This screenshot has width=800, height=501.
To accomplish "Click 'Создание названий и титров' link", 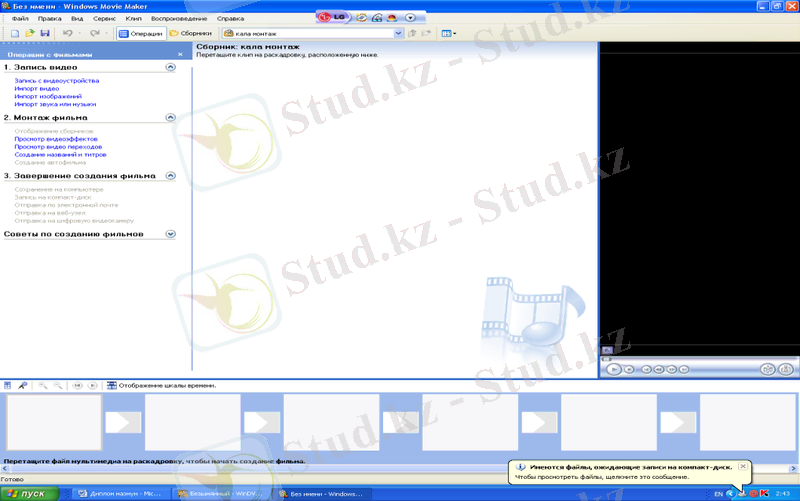I will click(x=60, y=155).
